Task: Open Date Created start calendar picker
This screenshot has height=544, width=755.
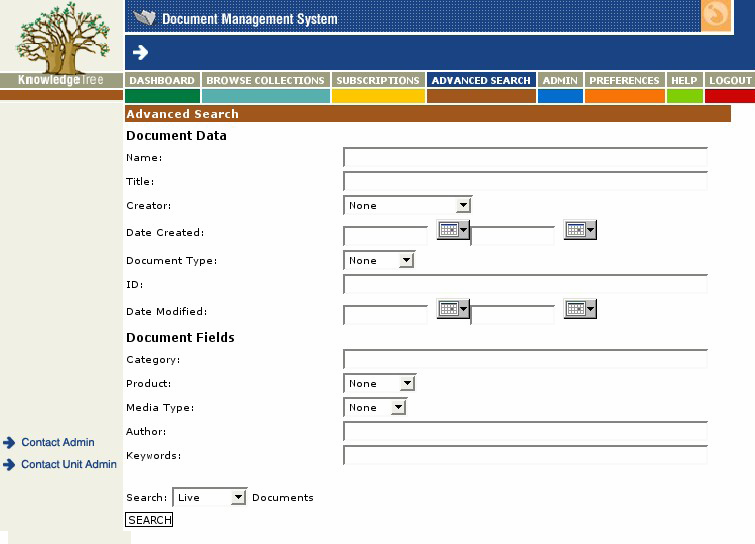Action: tap(453, 230)
